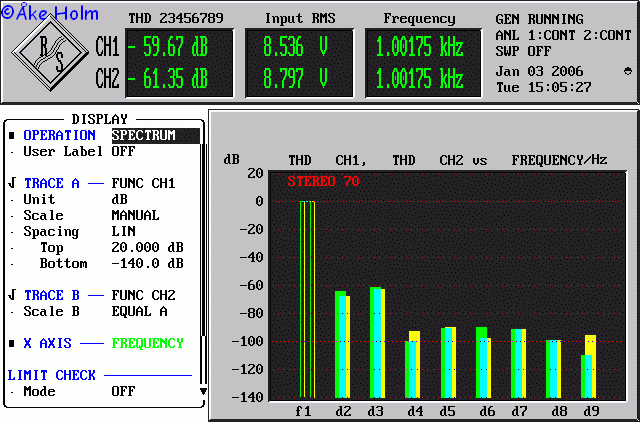Edit the Bottom -140.0 dB value

pyautogui.click(x=147, y=263)
